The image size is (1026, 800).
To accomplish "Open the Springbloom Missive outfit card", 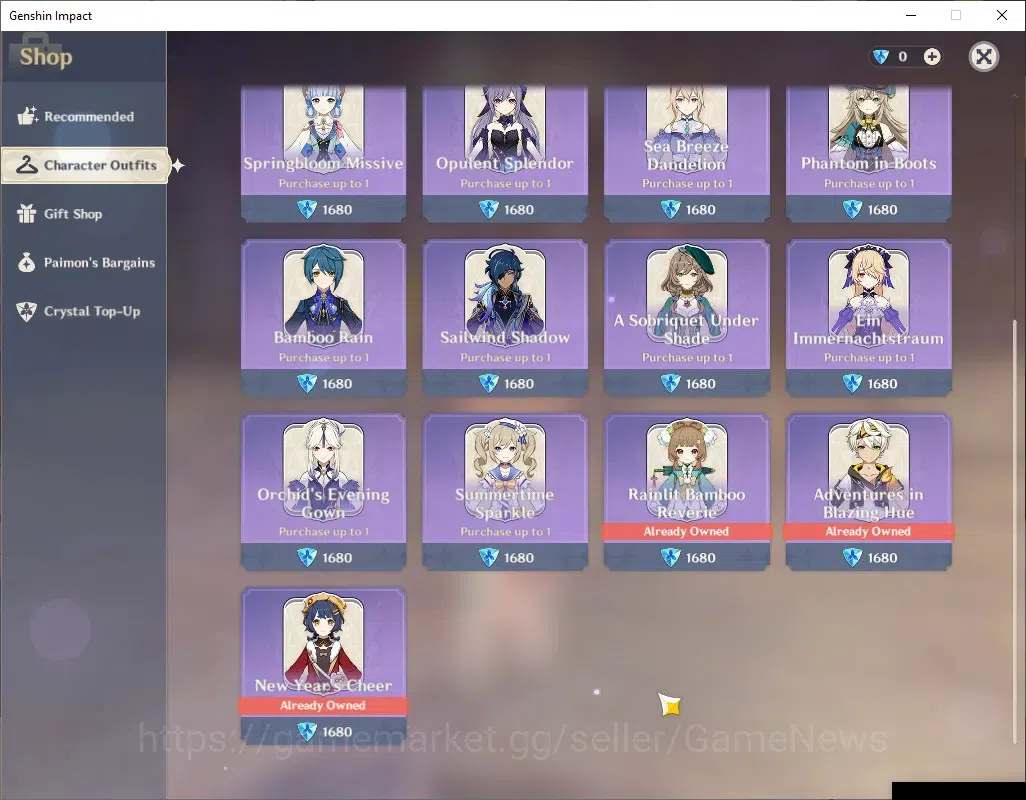I will (323, 154).
